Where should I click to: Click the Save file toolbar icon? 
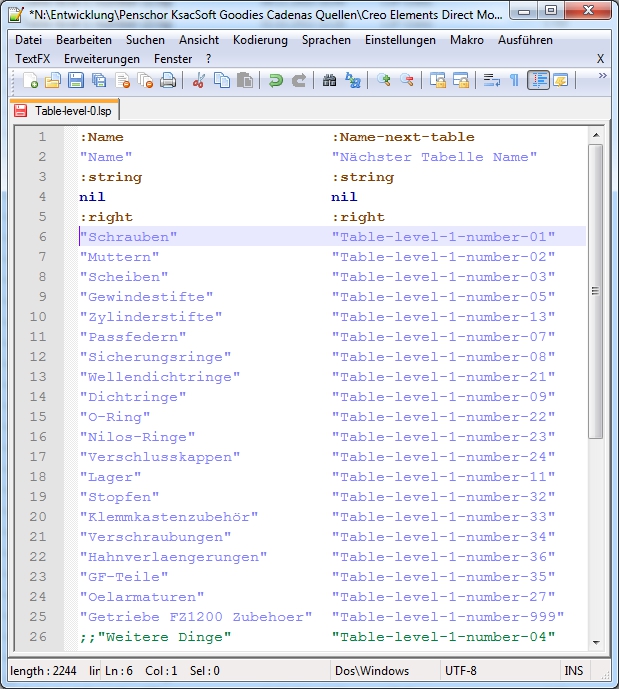coord(76,81)
